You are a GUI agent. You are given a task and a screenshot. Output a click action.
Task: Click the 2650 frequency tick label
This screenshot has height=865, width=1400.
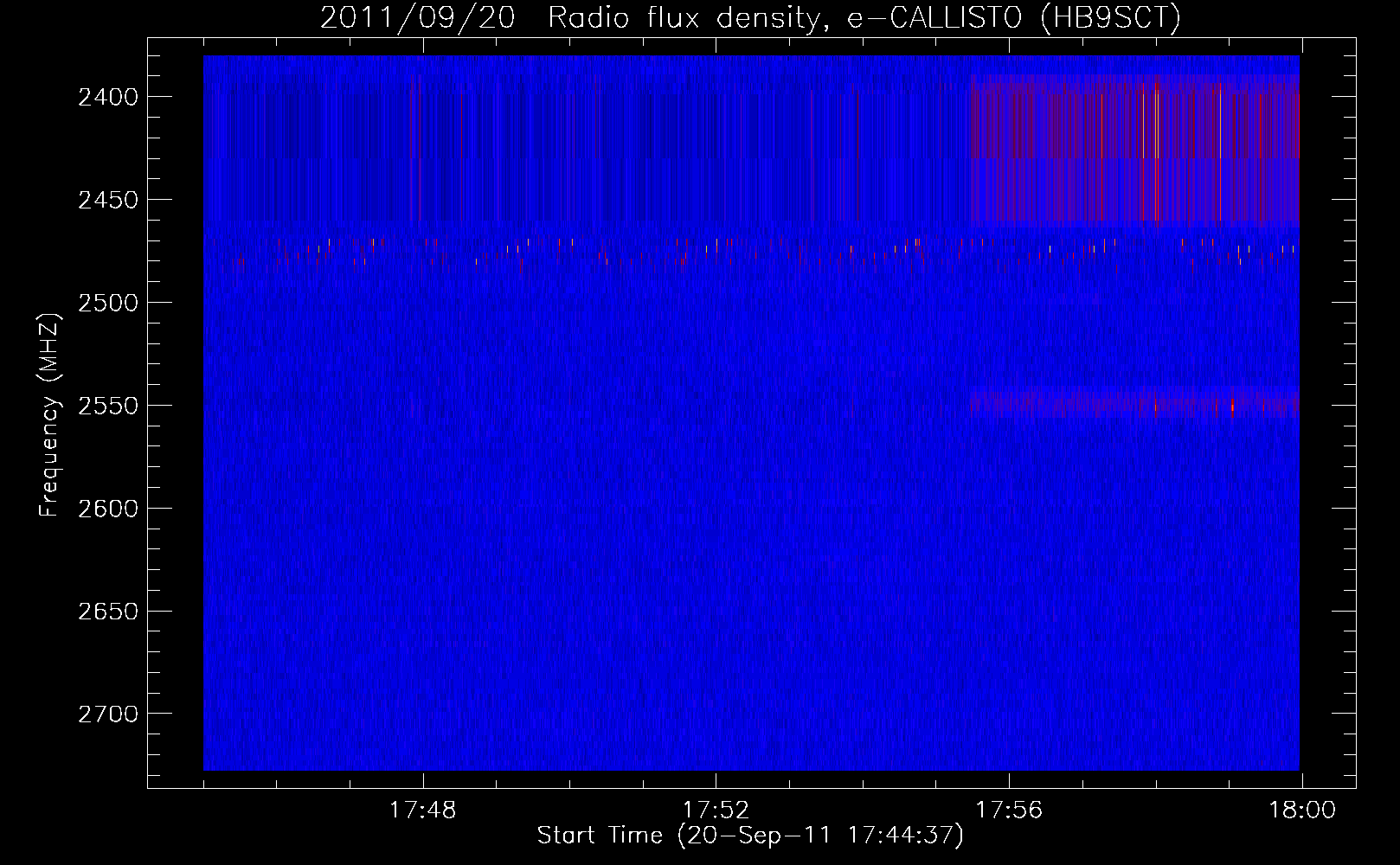pos(108,612)
